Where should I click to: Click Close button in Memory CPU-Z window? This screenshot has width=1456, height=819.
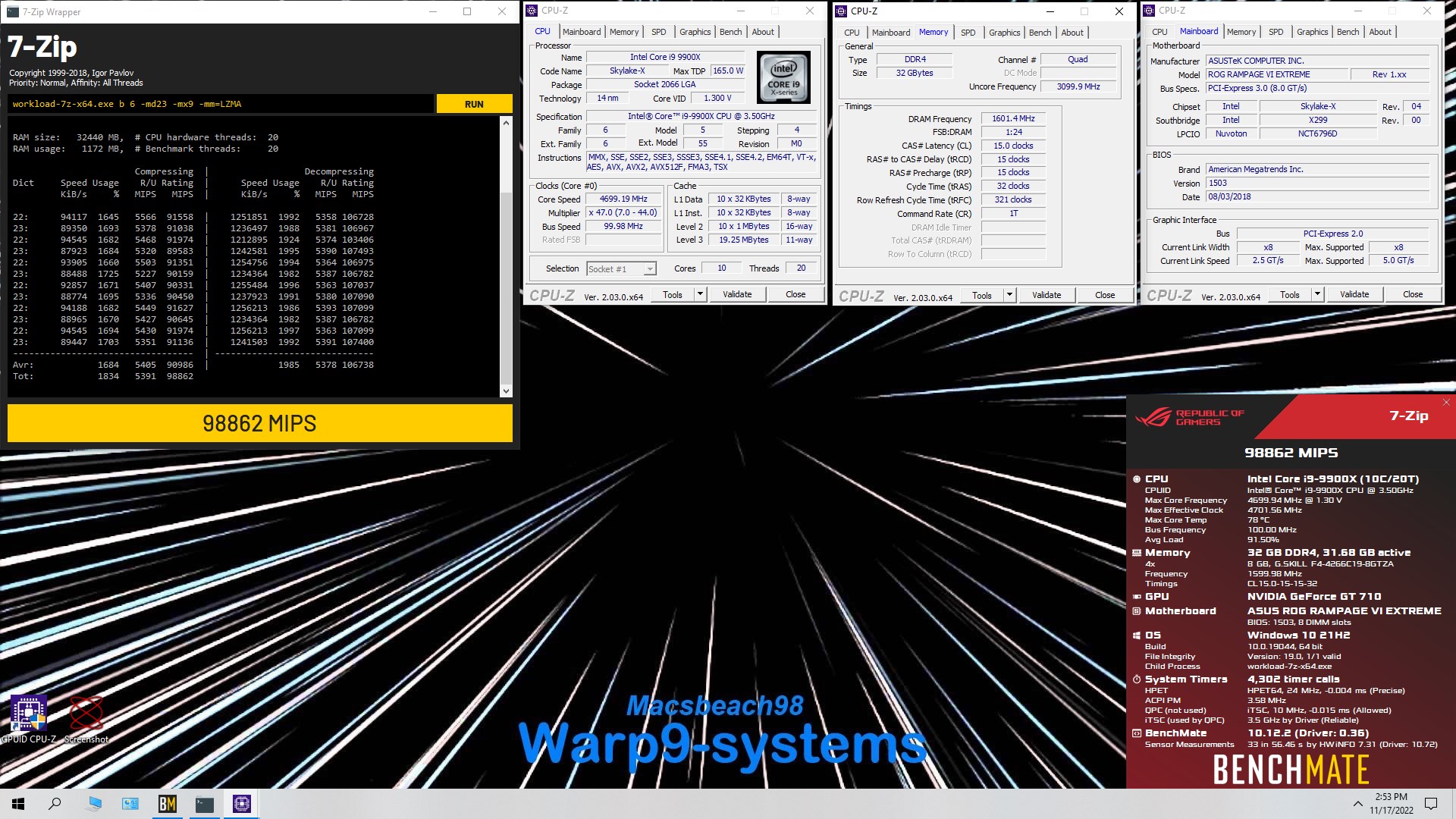pyautogui.click(x=1105, y=295)
